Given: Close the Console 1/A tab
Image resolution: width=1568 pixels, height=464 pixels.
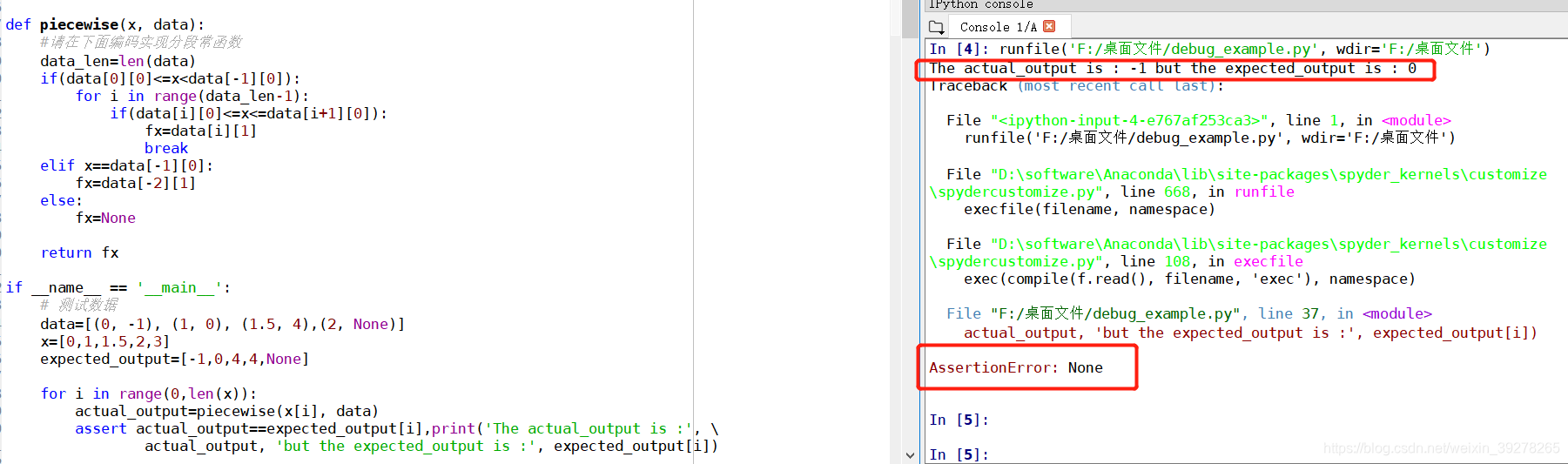Looking at the screenshot, I should (x=1049, y=26).
